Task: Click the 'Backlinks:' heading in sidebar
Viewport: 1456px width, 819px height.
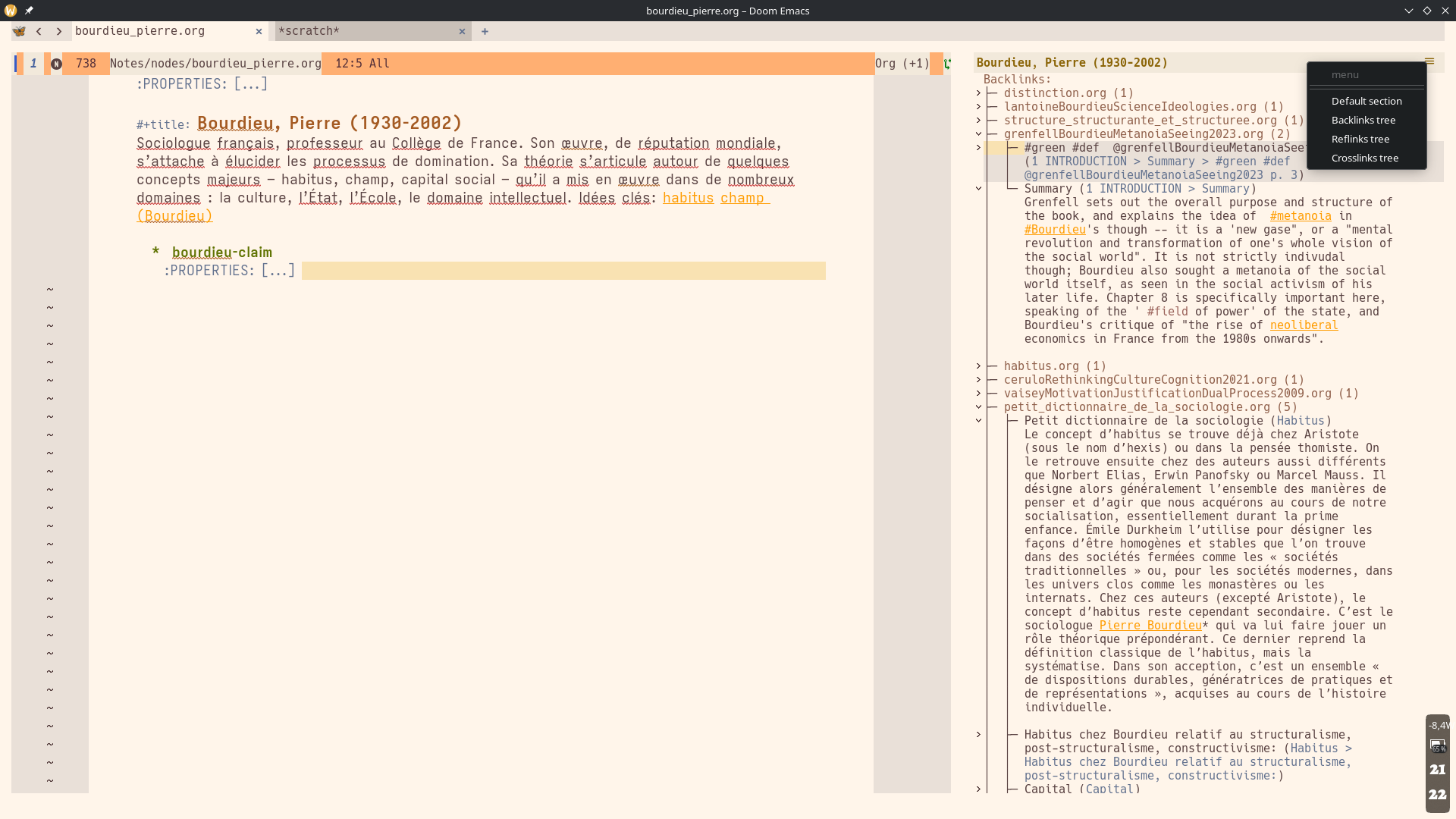Action: click(x=1017, y=80)
